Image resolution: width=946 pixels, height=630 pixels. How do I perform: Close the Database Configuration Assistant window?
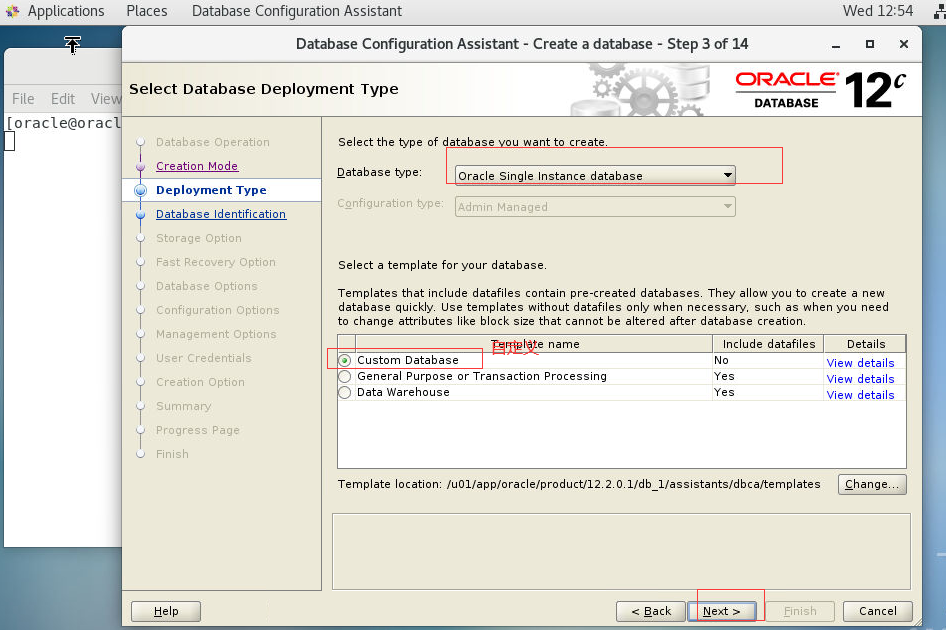[x=904, y=44]
